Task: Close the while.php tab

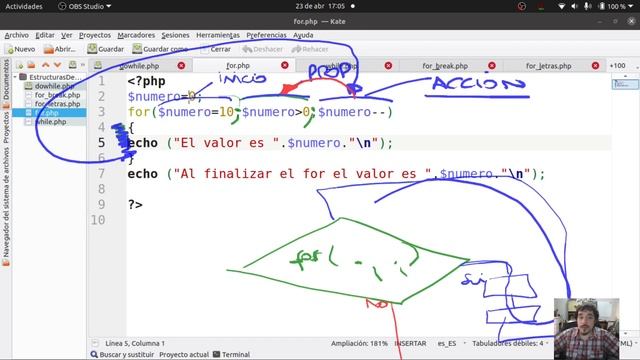Action: click(x=388, y=66)
